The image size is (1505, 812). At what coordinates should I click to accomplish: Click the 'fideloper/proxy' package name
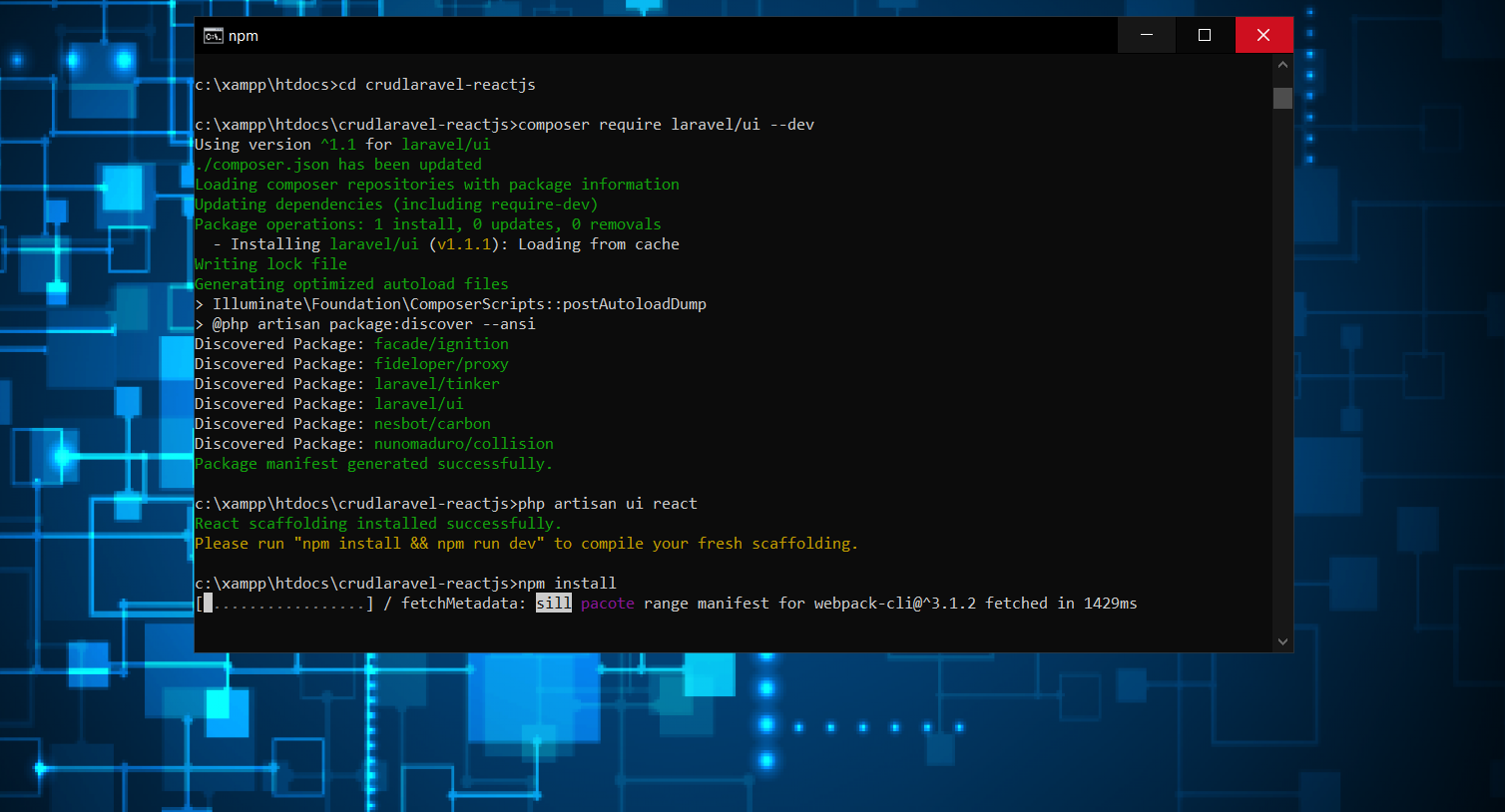pyautogui.click(x=441, y=364)
